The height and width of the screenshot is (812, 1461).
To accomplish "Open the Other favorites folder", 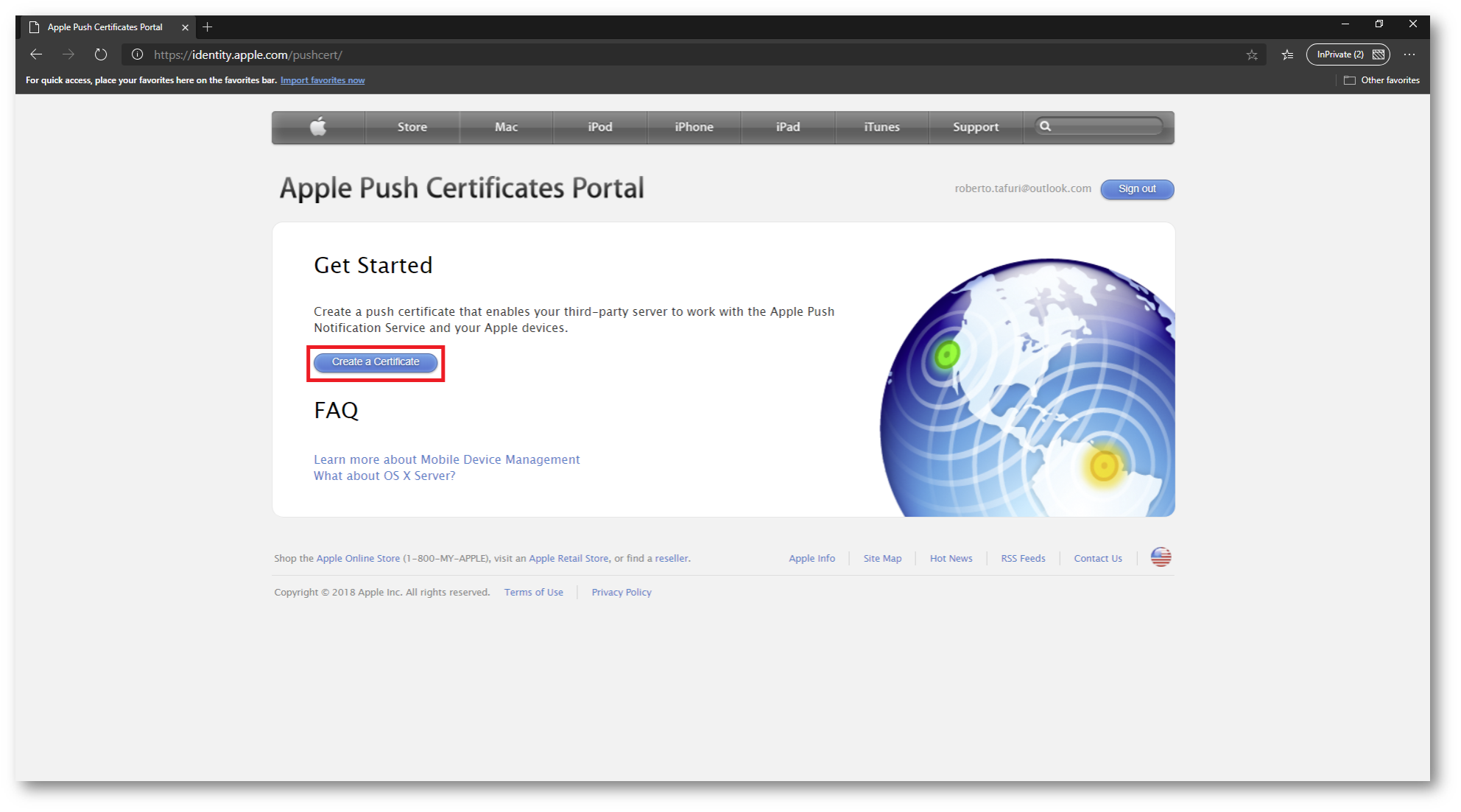I will click(x=1381, y=80).
